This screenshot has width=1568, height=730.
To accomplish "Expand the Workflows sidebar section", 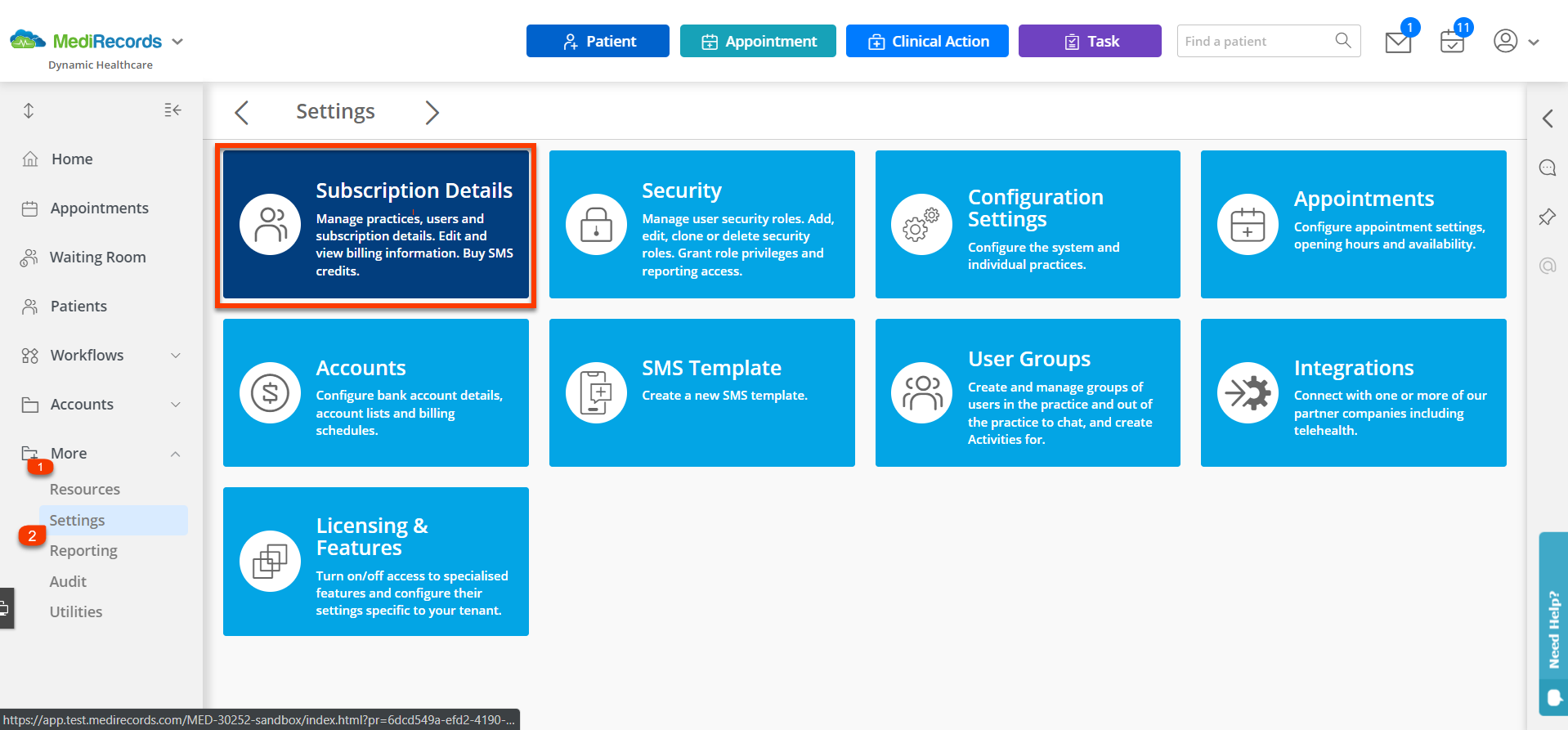I will point(175,356).
